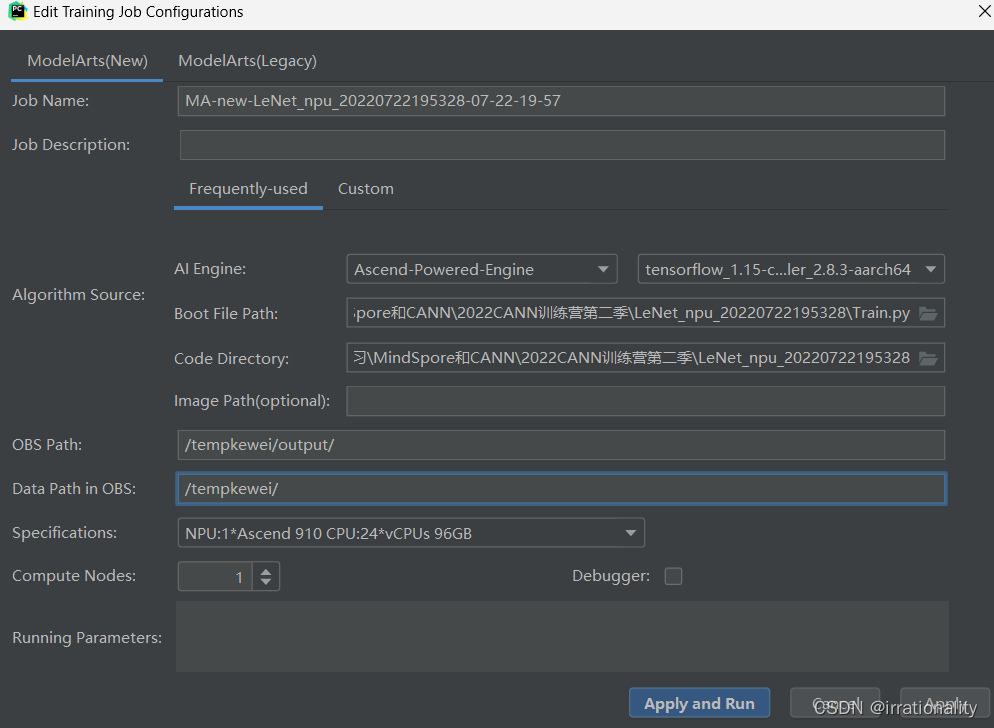Click the Cancel button
Screen dimensions: 994x728
click(835, 703)
